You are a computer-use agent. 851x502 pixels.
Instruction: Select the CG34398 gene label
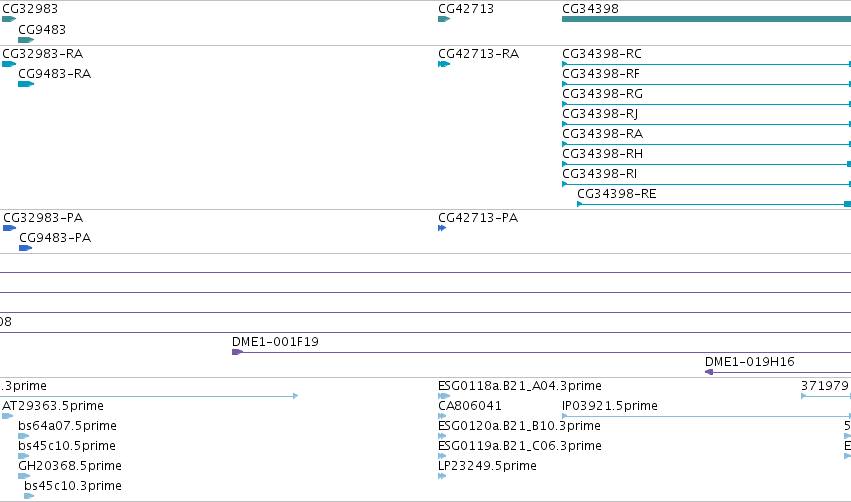pos(590,9)
